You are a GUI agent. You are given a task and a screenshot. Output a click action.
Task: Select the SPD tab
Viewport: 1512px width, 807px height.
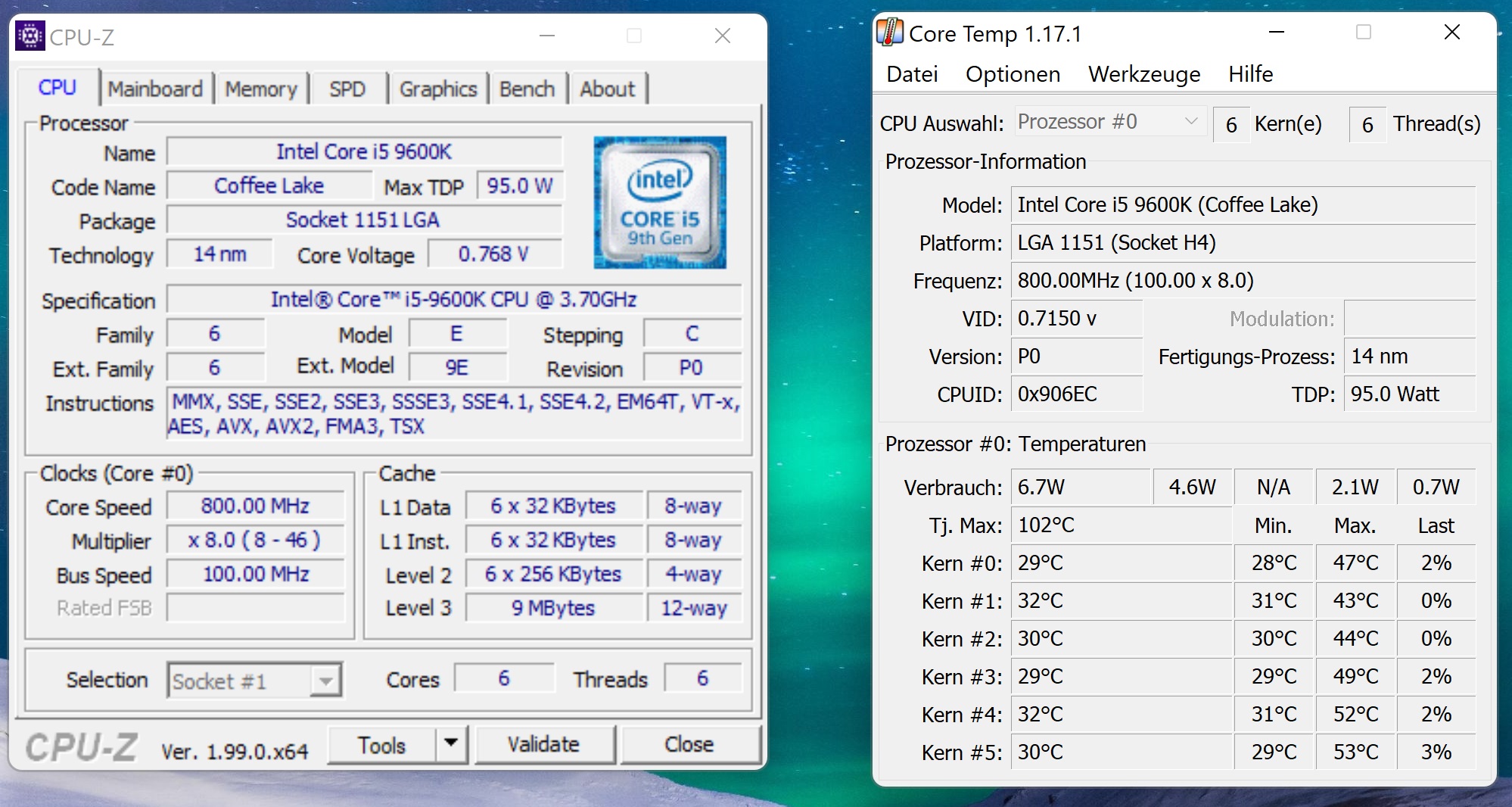click(x=347, y=89)
